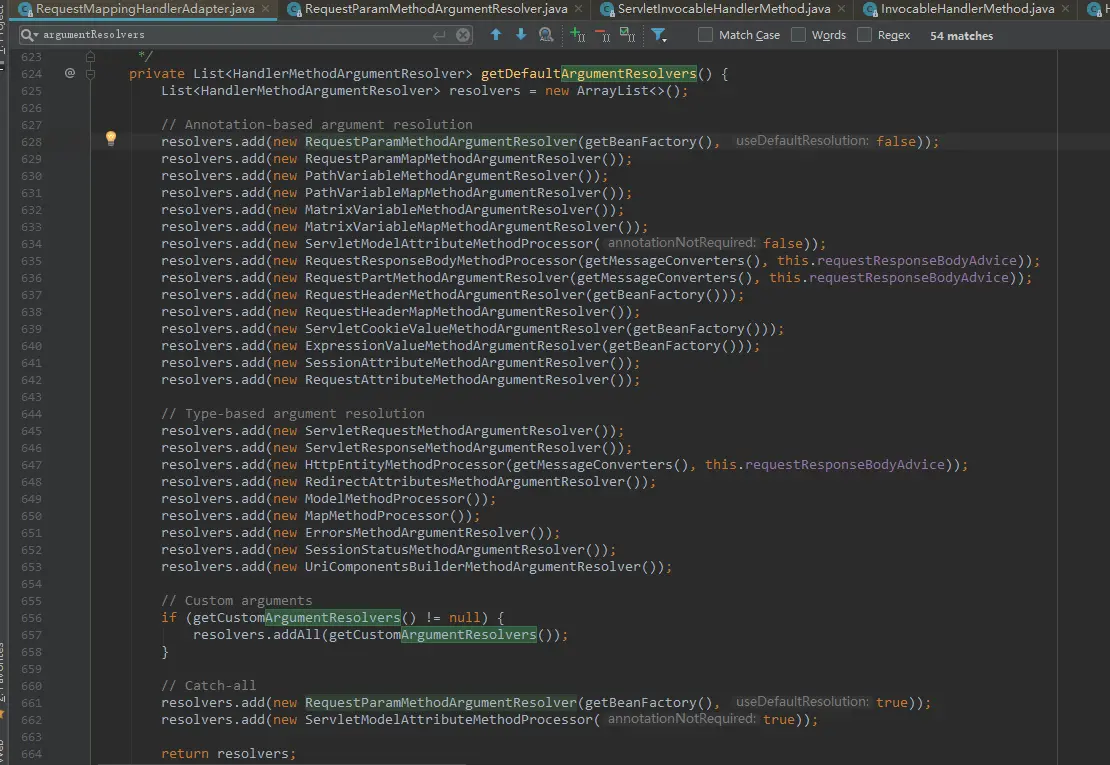Toggle the Words checkbox
The image size is (1110, 765).
coord(799,35)
